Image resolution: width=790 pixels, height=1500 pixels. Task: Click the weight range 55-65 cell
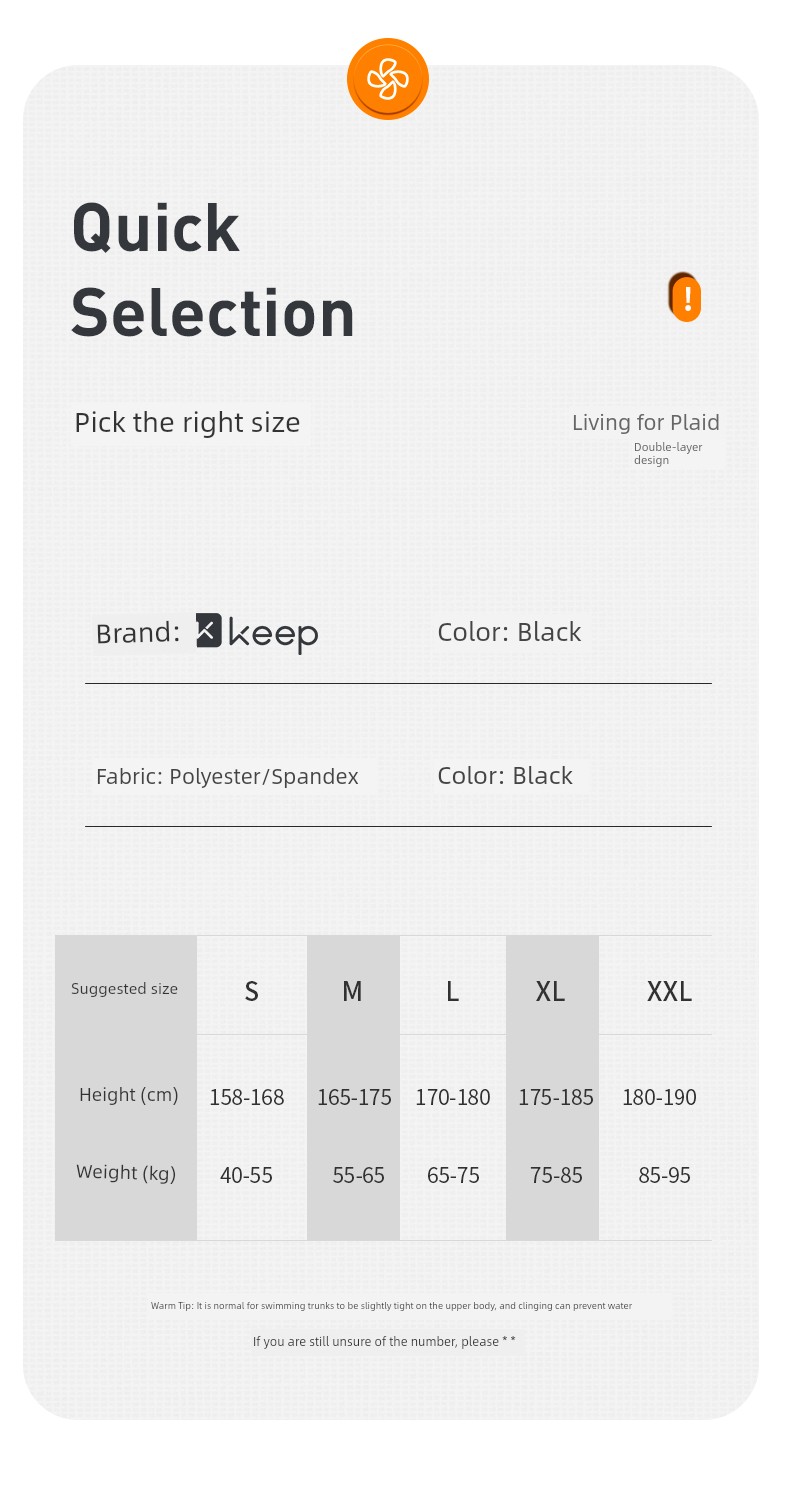click(x=358, y=1176)
